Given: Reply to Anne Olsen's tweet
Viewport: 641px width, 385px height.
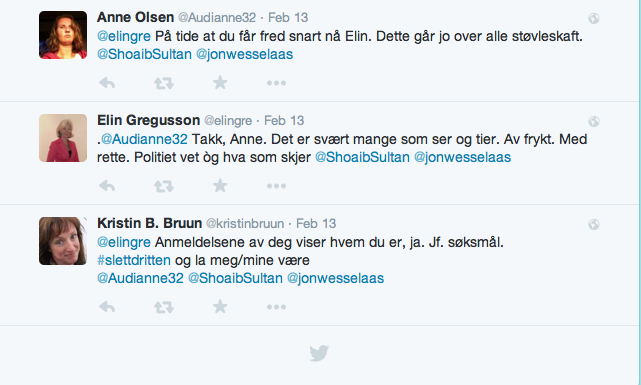Looking at the screenshot, I should [x=107, y=83].
